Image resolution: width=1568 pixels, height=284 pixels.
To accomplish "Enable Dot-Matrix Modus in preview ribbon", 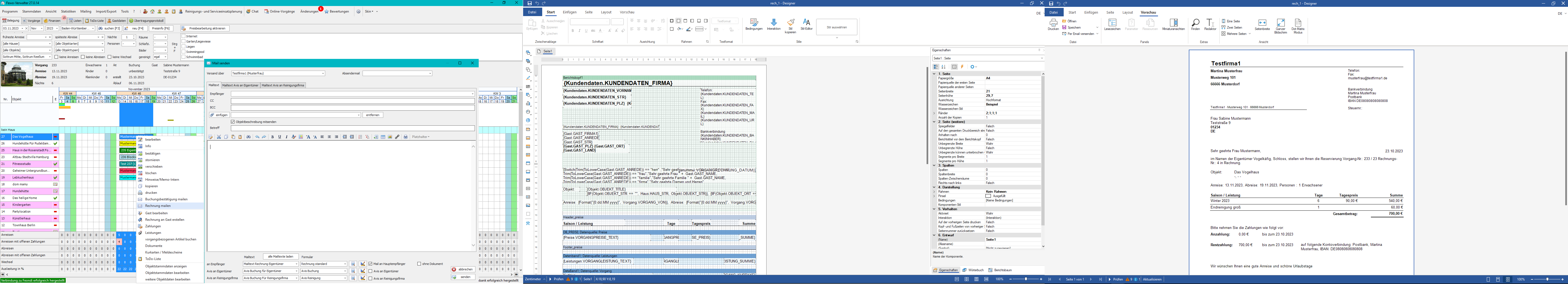I will pyautogui.click(x=1298, y=26).
